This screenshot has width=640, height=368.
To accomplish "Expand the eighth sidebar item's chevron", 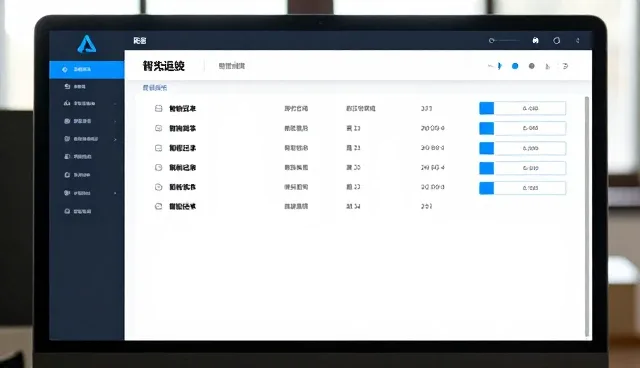I will (x=115, y=193).
